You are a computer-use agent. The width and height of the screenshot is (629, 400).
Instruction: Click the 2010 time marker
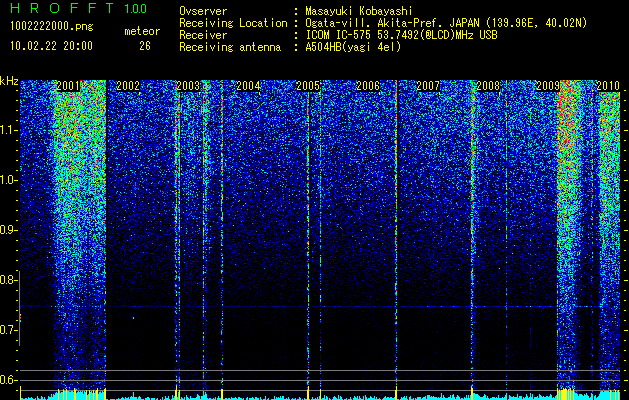coord(608,86)
